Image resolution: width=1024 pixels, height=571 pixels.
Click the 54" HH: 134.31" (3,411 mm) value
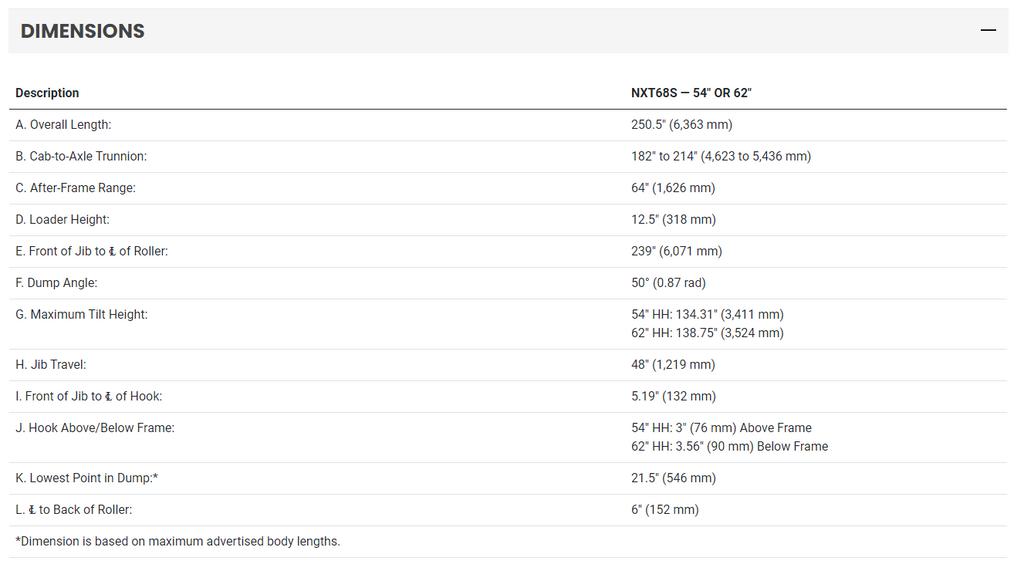coord(707,314)
